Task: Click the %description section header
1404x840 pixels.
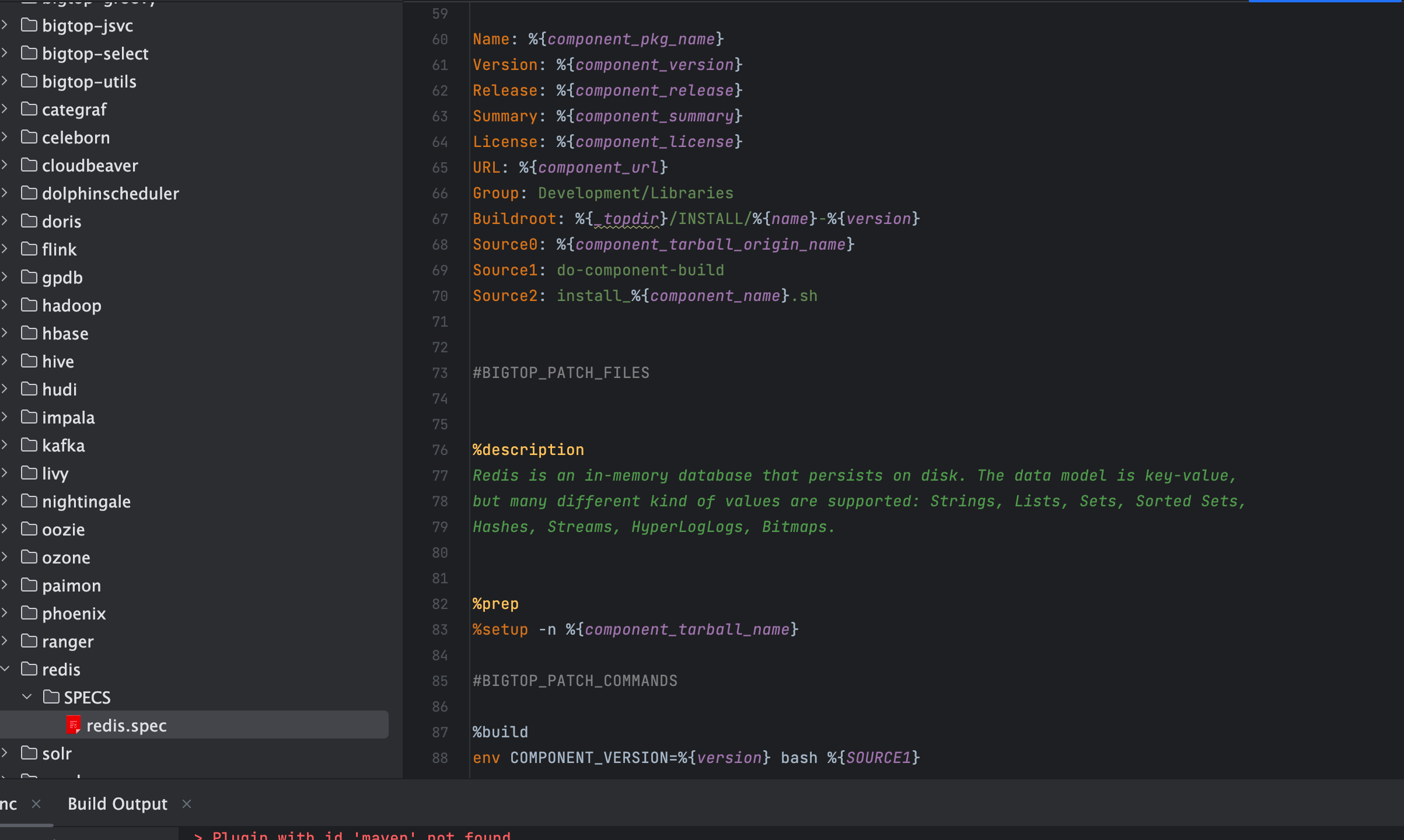Action: click(x=528, y=450)
